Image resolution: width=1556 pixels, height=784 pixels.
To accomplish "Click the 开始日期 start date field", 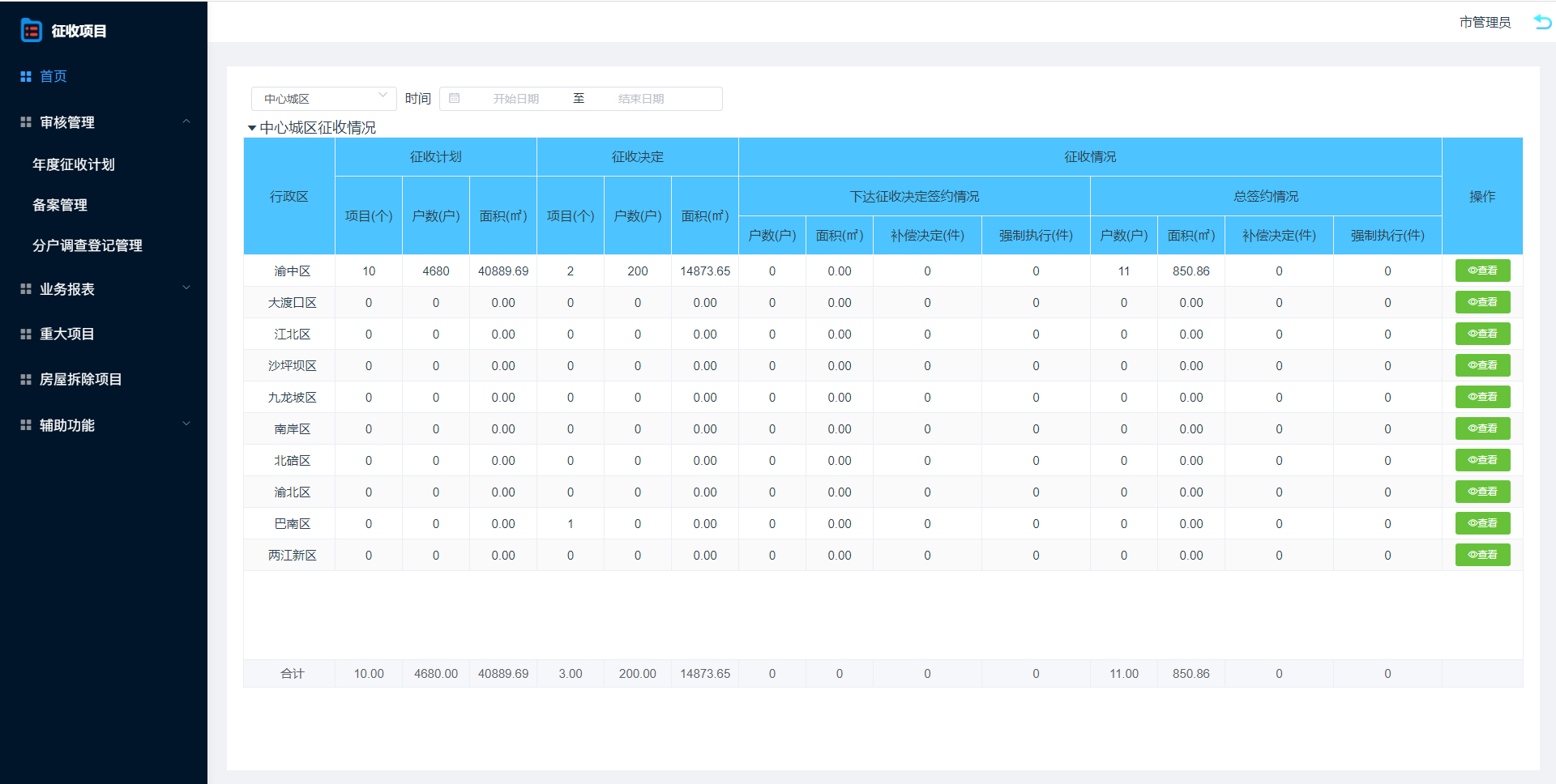I will point(516,99).
